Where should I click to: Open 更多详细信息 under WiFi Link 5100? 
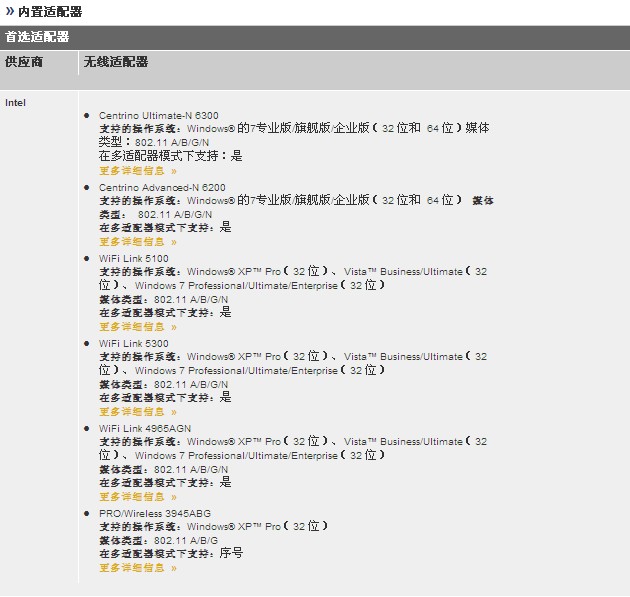click(x=137, y=327)
